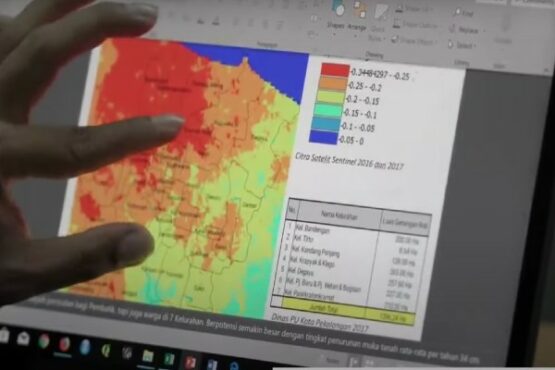Select the legend label "-0.2 - -0.15"
This screenshot has height=370, width=555.
coord(362,100)
